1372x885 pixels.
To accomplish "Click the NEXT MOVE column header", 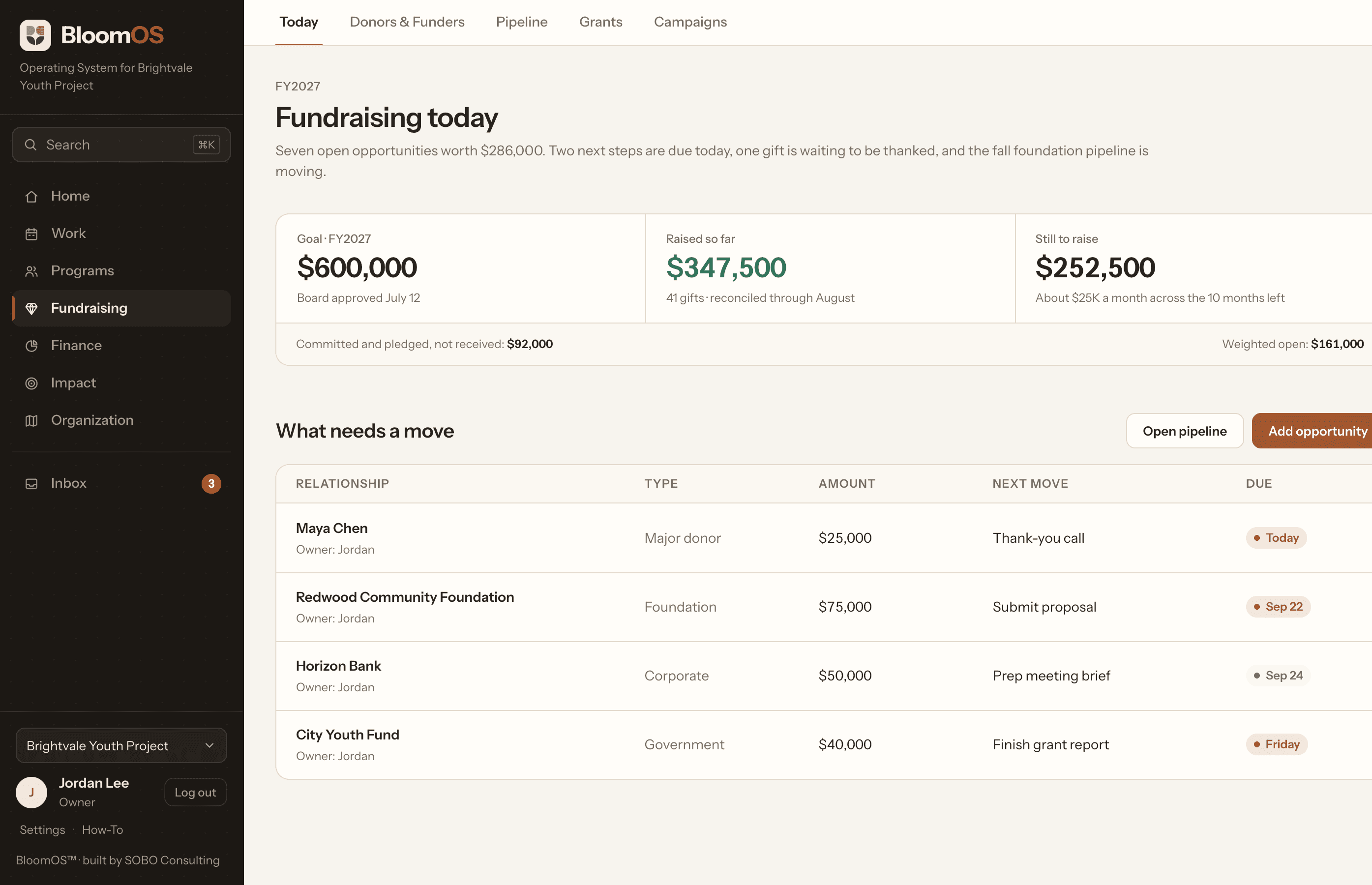I will point(1030,484).
